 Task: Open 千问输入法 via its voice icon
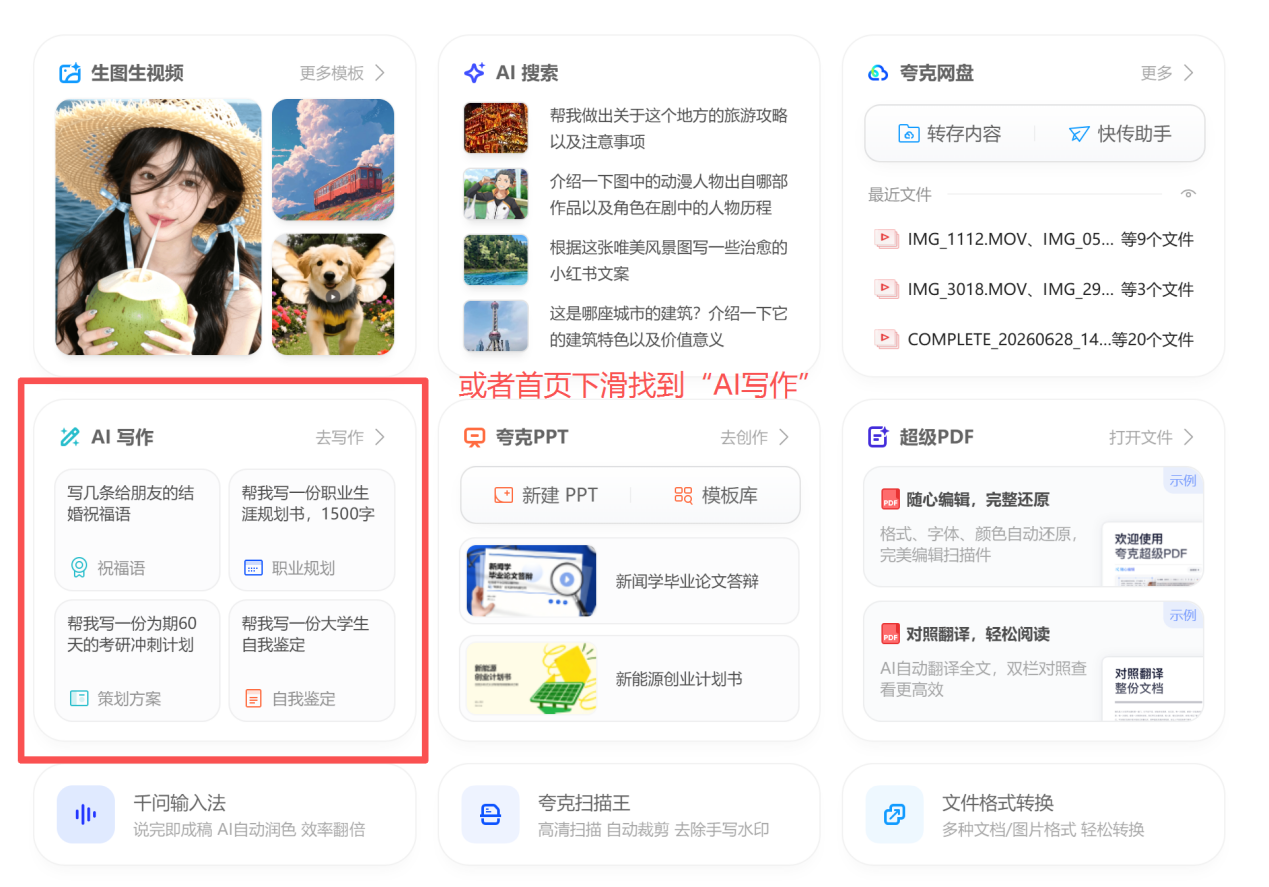click(86, 815)
